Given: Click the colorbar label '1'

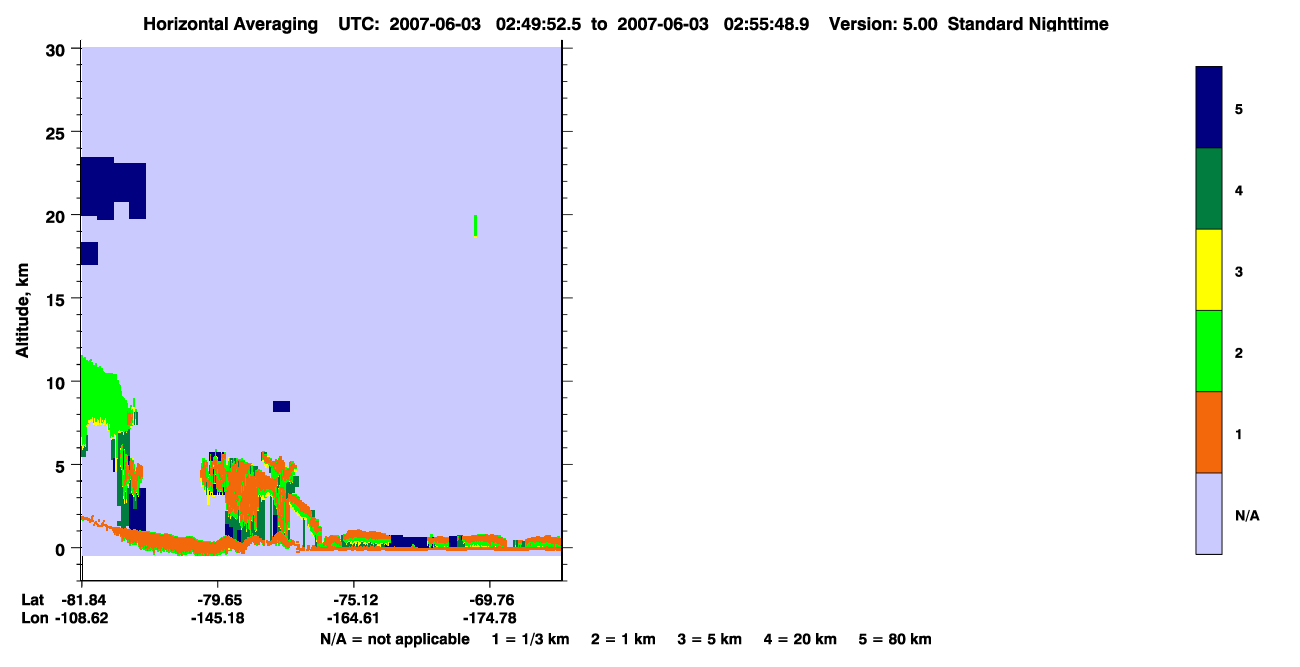Looking at the screenshot, I should [1239, 434].
